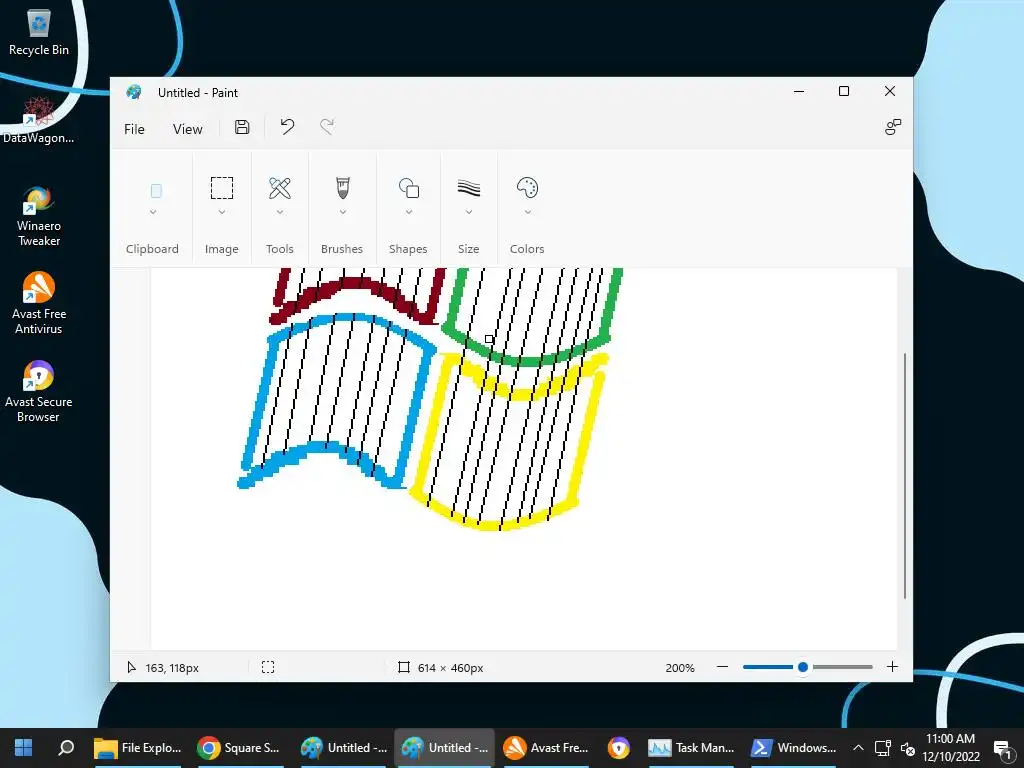This screenshot has height=768, width=1024.
Task: Undo the last action with the arrow icon
Action: pos(287,127)
